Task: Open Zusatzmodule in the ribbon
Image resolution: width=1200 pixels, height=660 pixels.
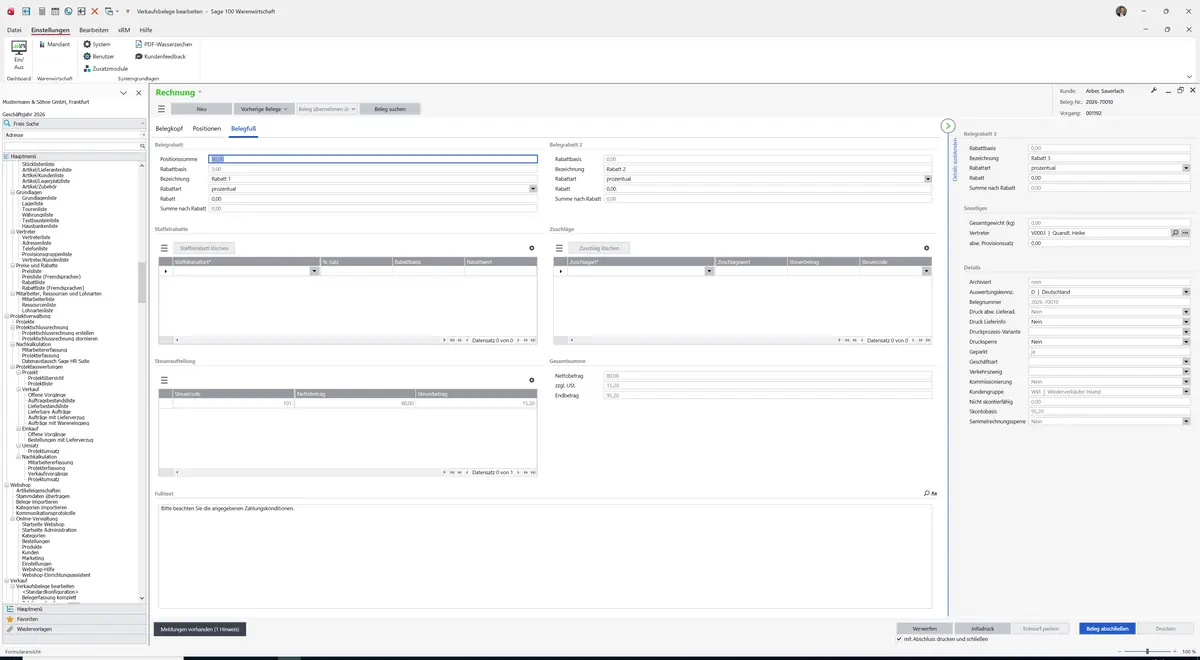Action: [x=105, y=69]
